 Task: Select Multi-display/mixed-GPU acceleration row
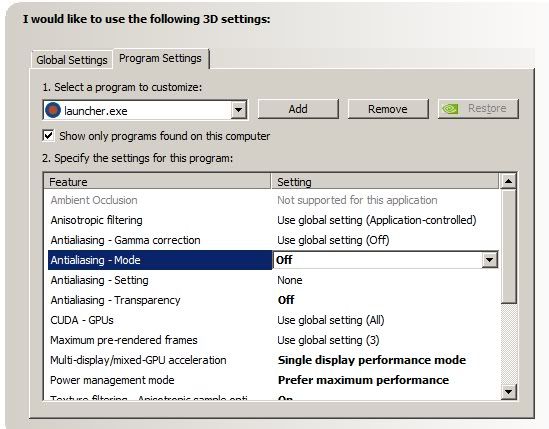(x=271, y=360)
